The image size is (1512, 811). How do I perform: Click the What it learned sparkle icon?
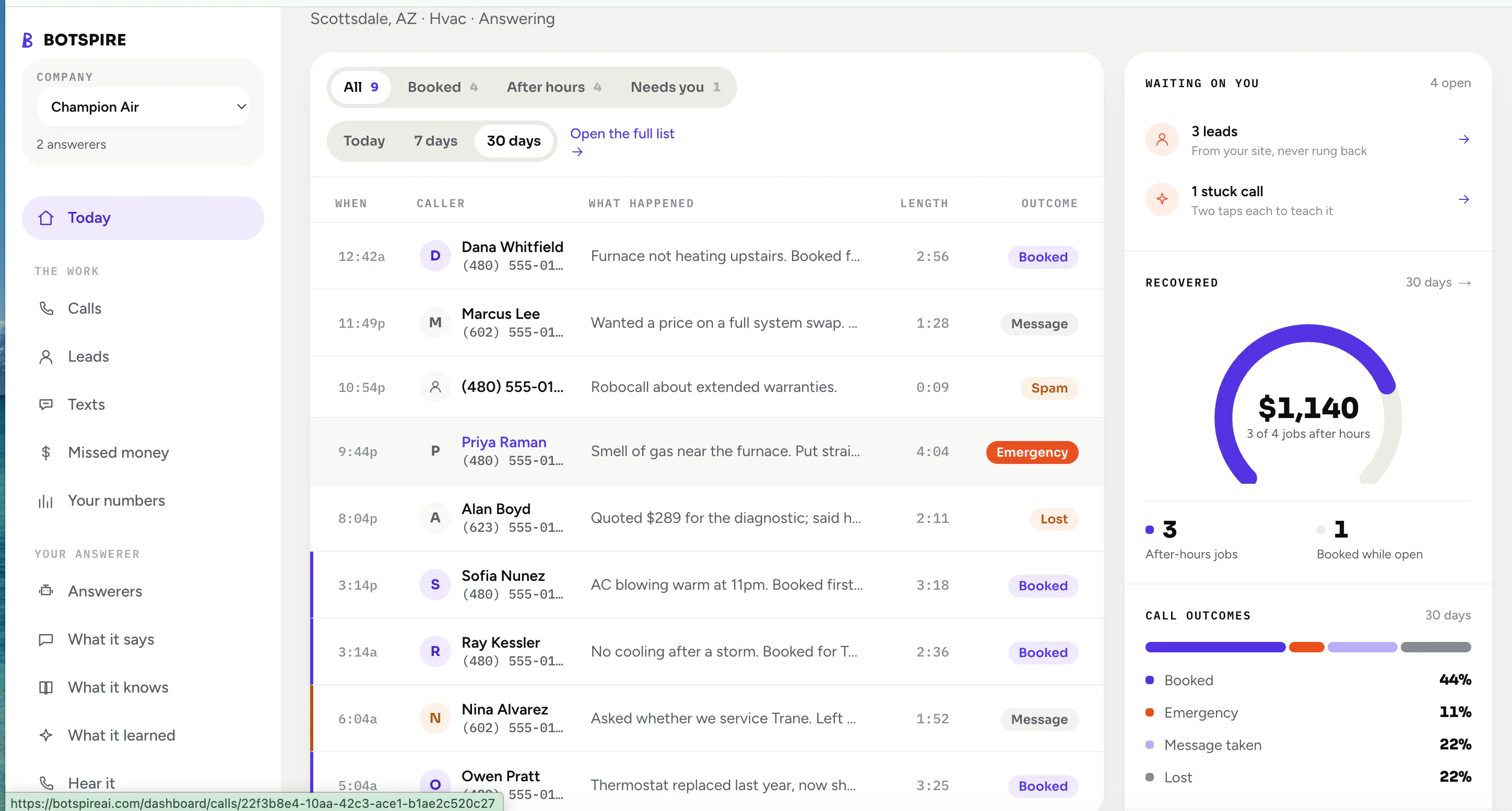tap(46, 735)
